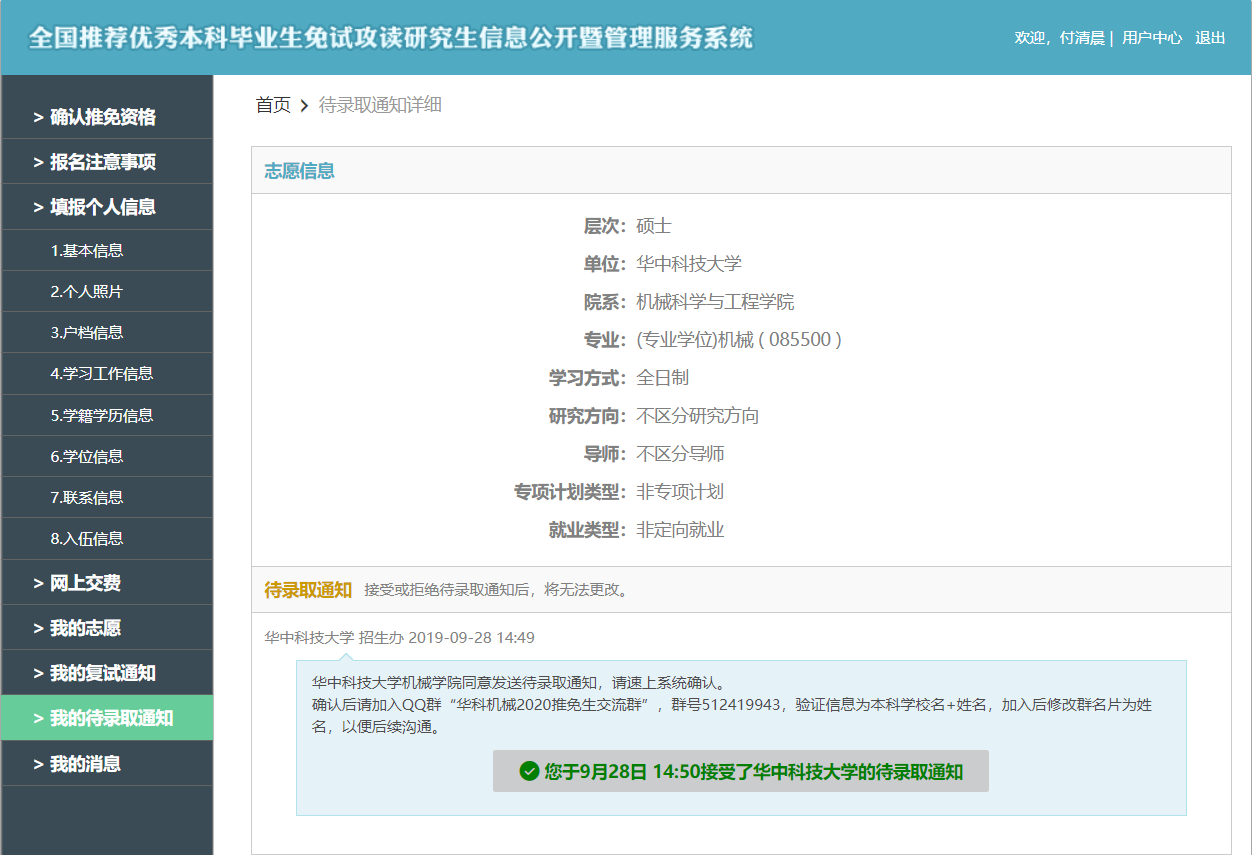This screenshot has height=855, width=1252.
Task: Go to 4.学习工作信息 page
Action: [x=102, y=374]
